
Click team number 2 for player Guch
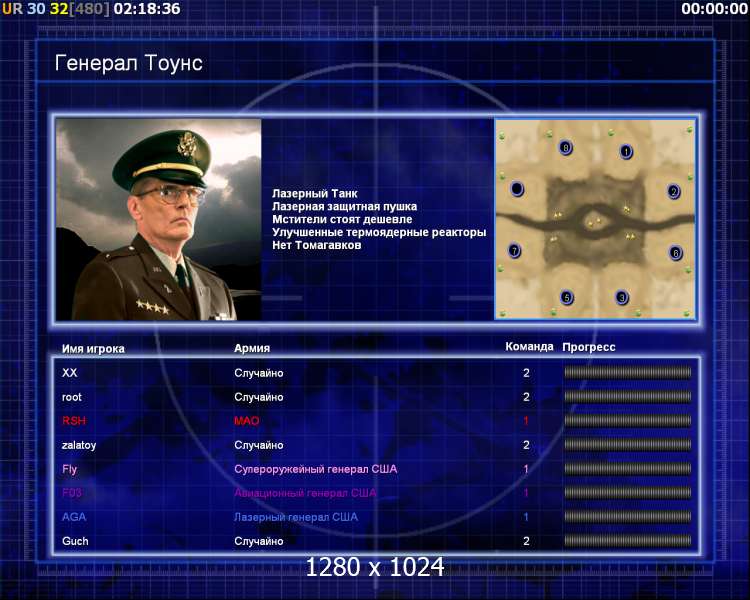(x=526, y=541)
